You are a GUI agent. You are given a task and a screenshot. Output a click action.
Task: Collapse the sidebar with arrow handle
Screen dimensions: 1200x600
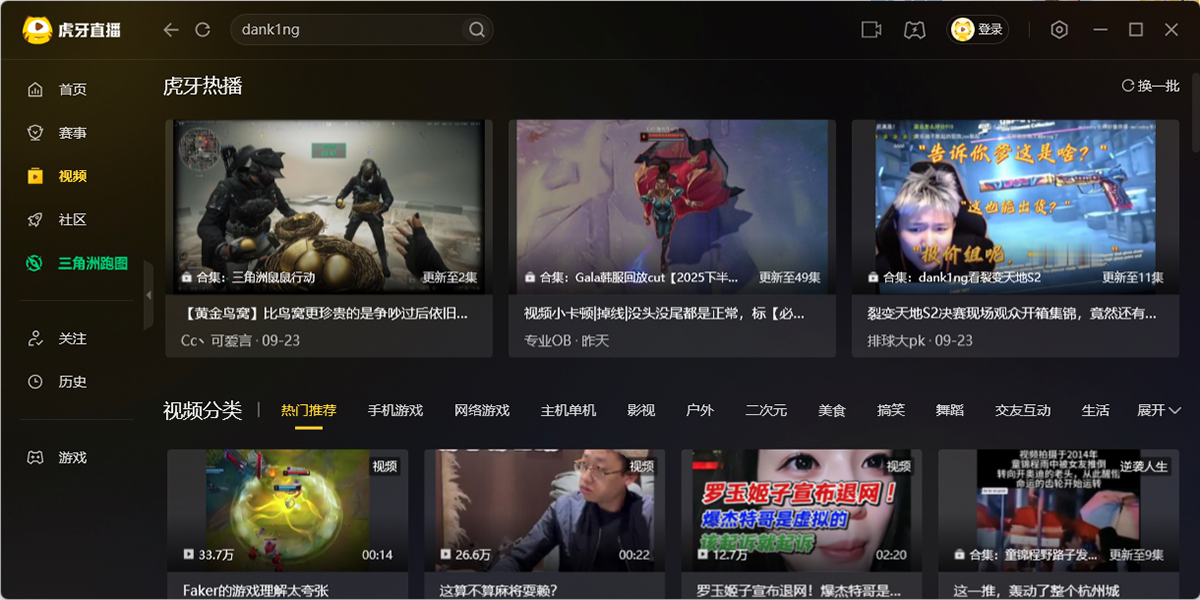[148, 295]
